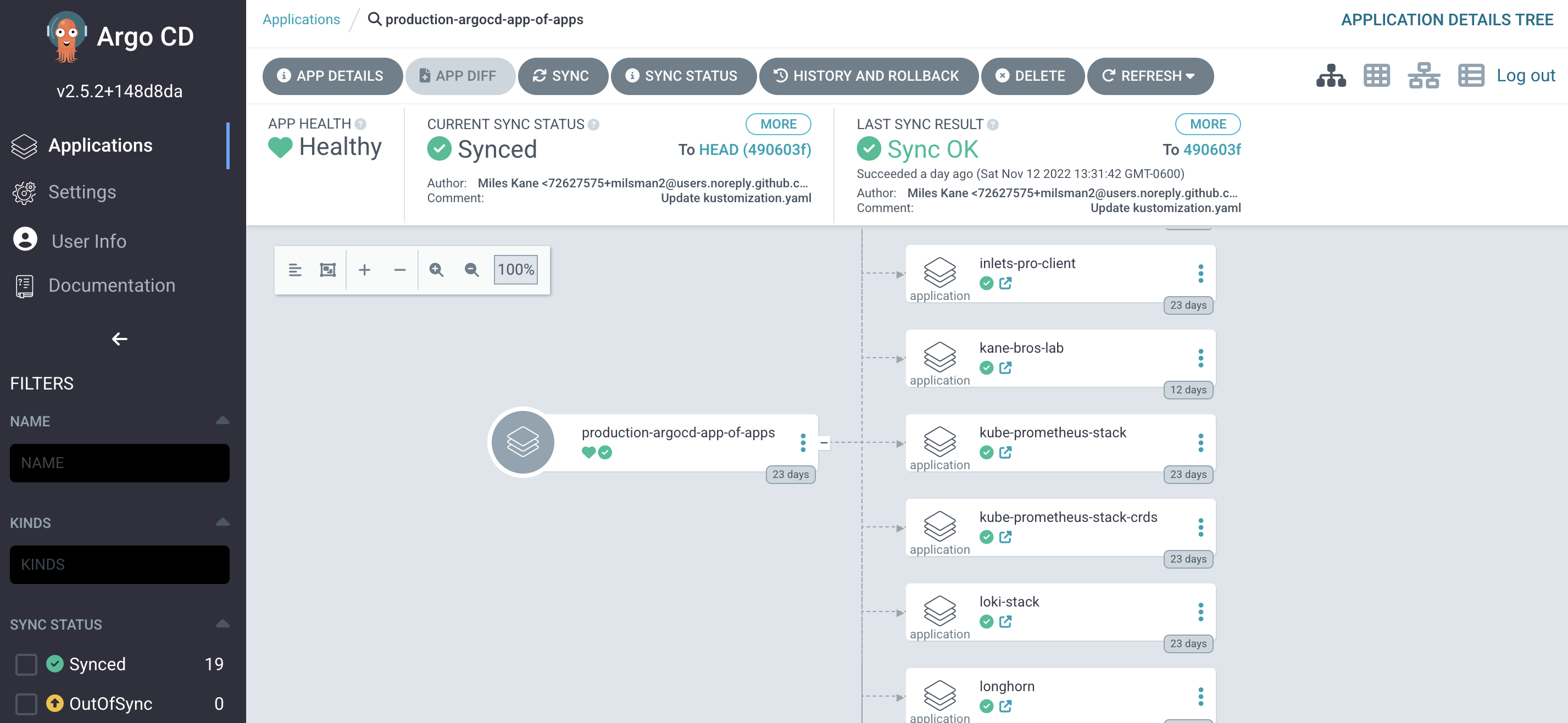The width and height of the screenshot is (1568, 723).
Task: Click the HISTORY AND ROLLBACK button
Action: (868, 76)
